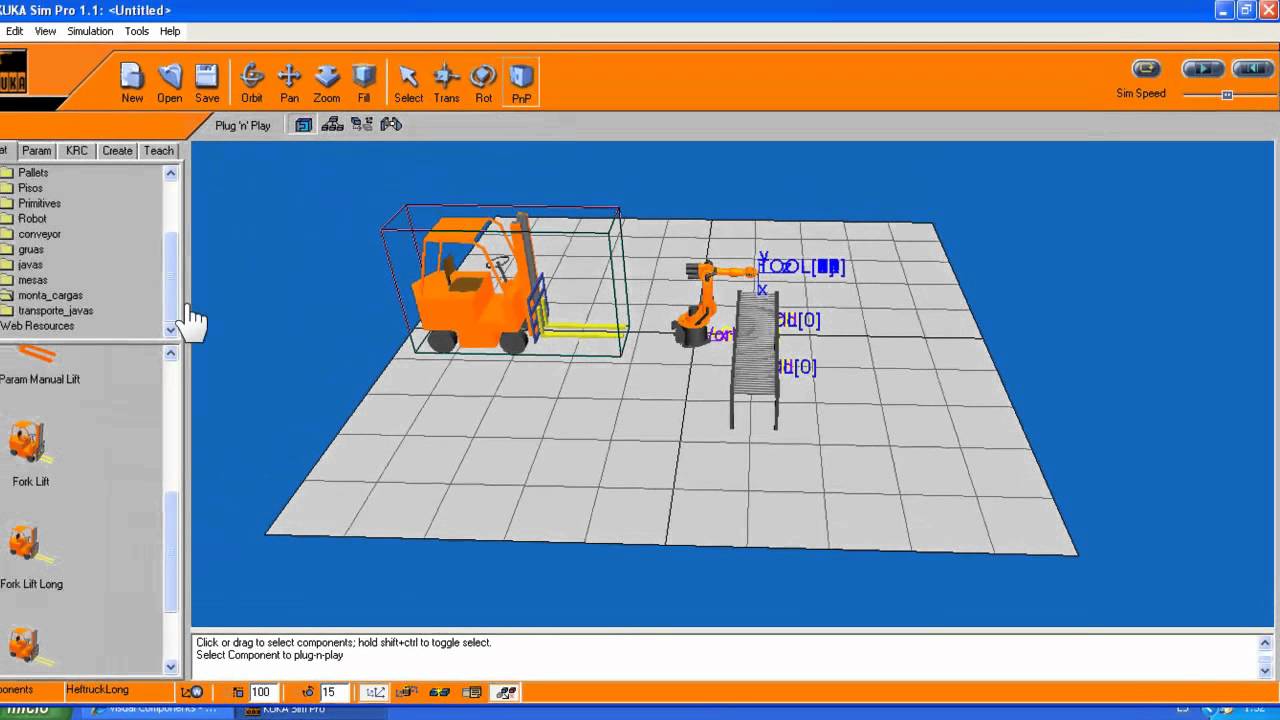1280x720 pixels.
Task: Activate the Orbit view tool
Action: pyautogui.click(x=252, y=83)
